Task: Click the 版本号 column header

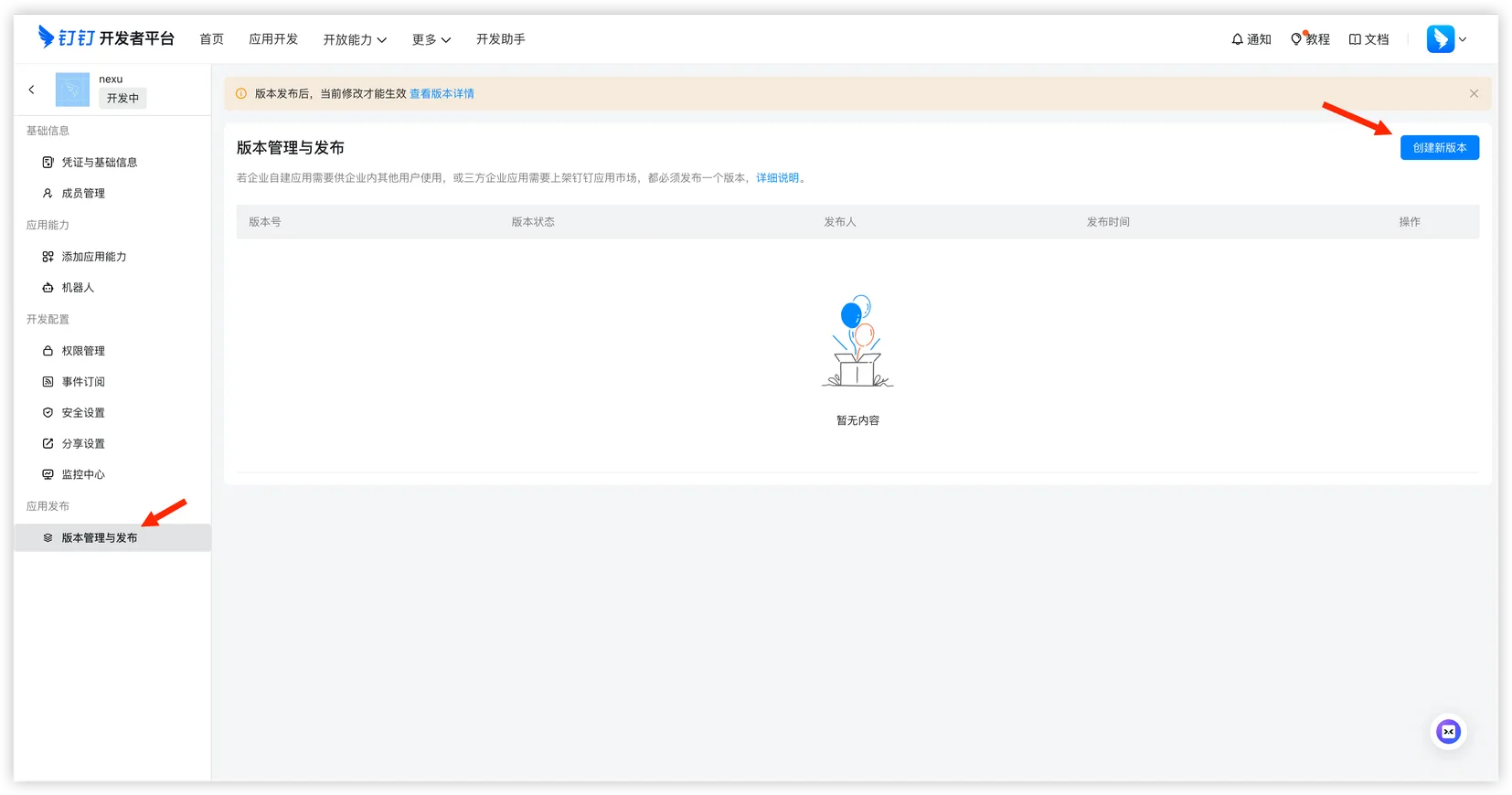Action: 265,222
